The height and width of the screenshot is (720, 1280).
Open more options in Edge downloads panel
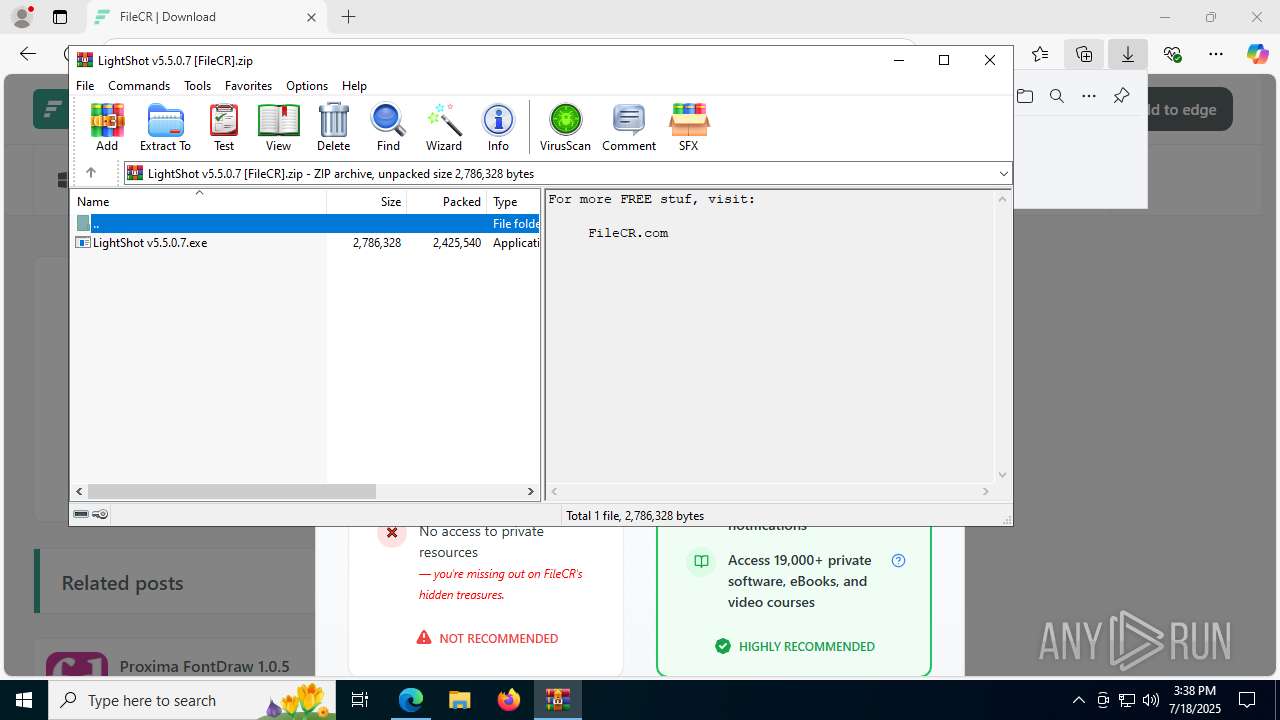(x=1089, y=96)
